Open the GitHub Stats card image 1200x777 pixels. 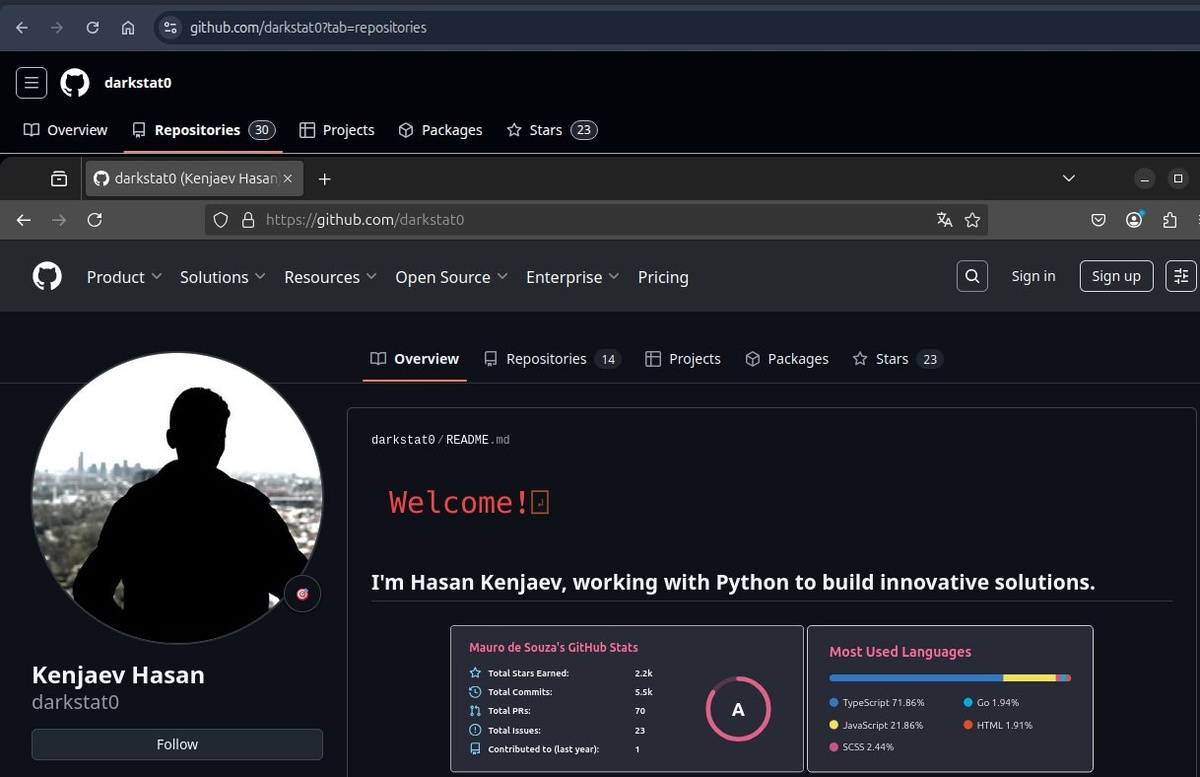[x=627, y=699]
